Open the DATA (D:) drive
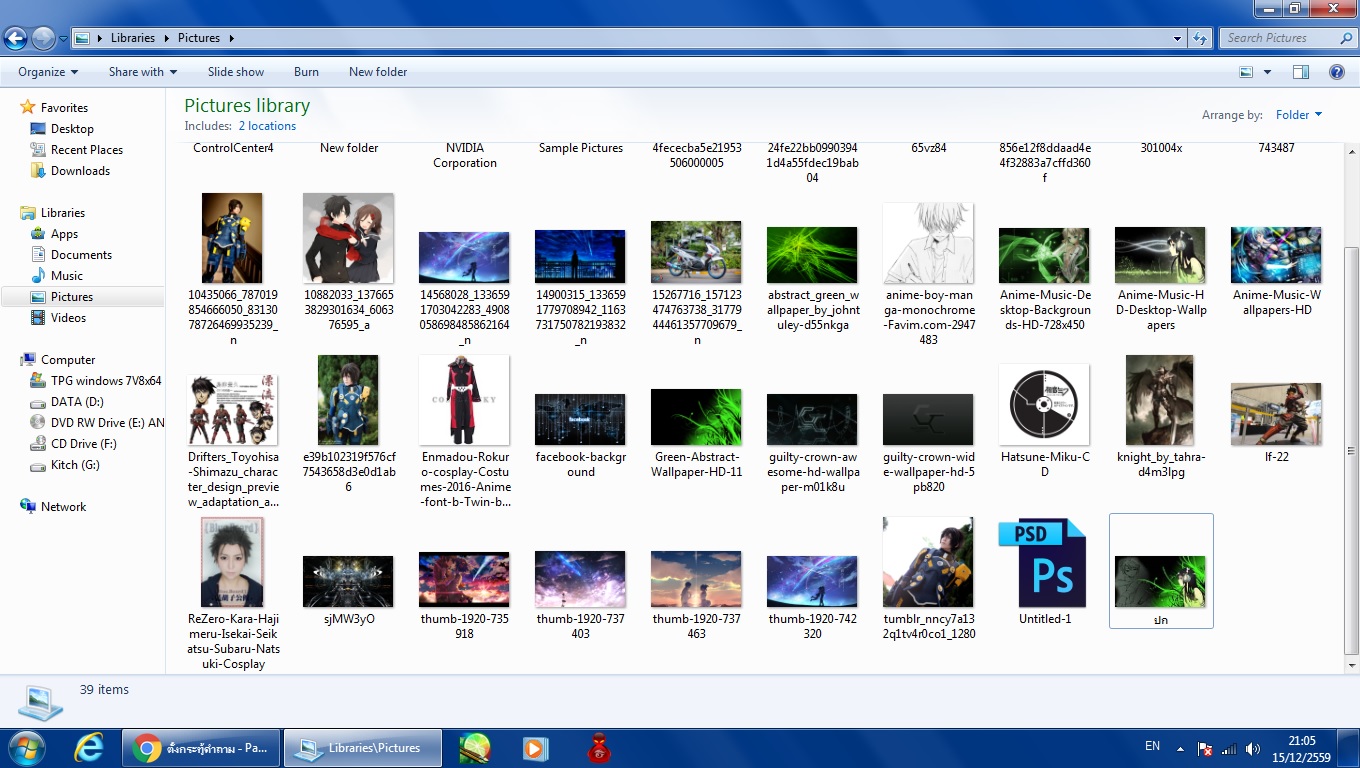The height and width of the screenshot is (768, 1360). [x=77, y=402]
